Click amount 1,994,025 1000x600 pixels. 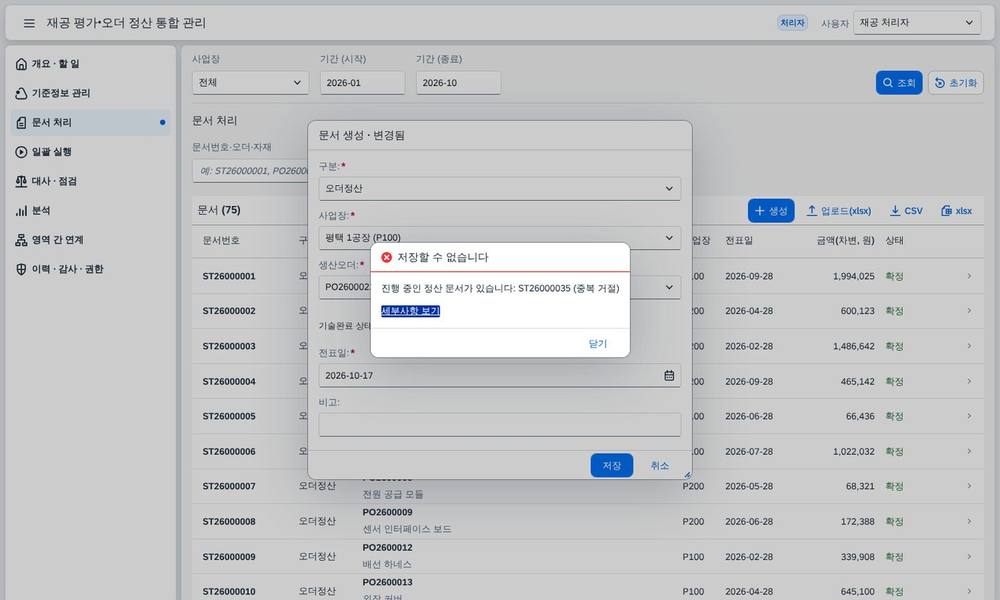853,276
